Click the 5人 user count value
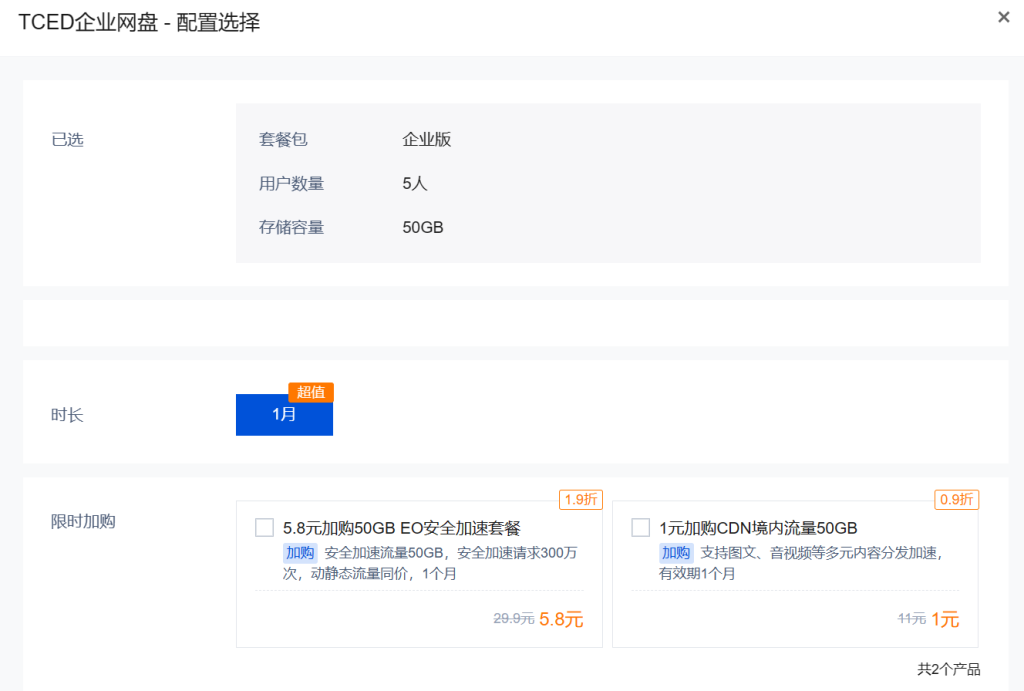This screenshot has width=1024, height=691. coord(415,184)
